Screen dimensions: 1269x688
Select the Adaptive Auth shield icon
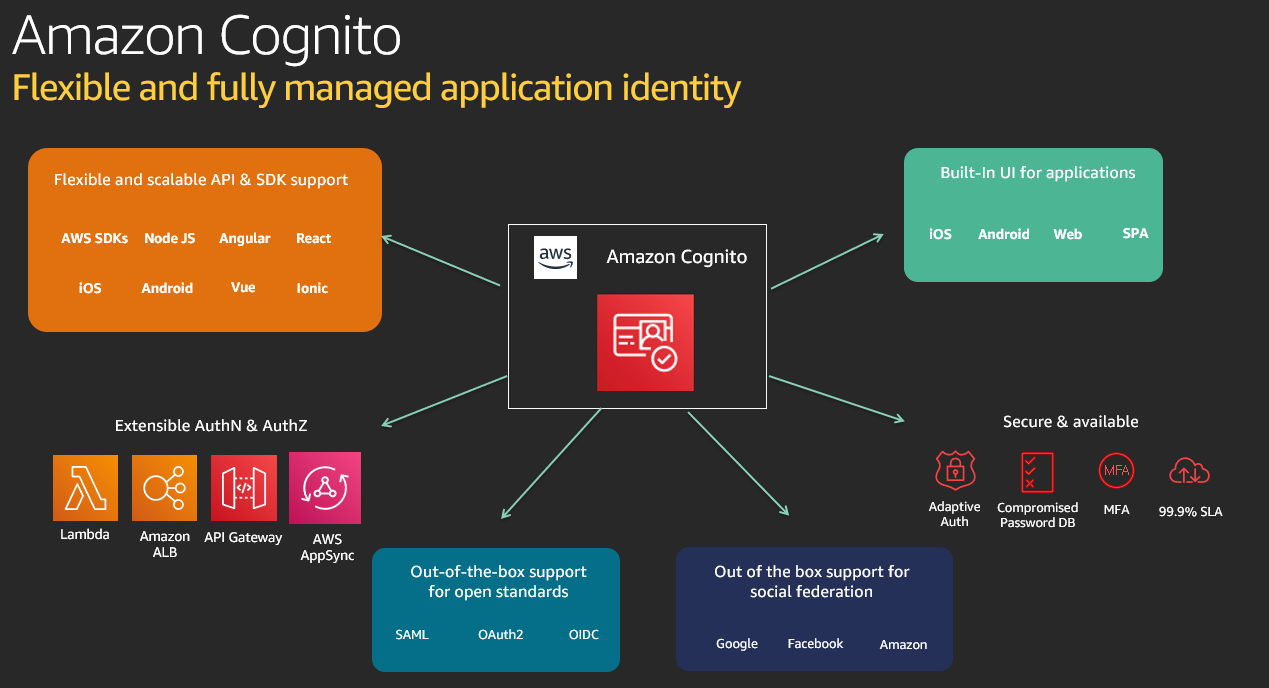click(954, 470)
